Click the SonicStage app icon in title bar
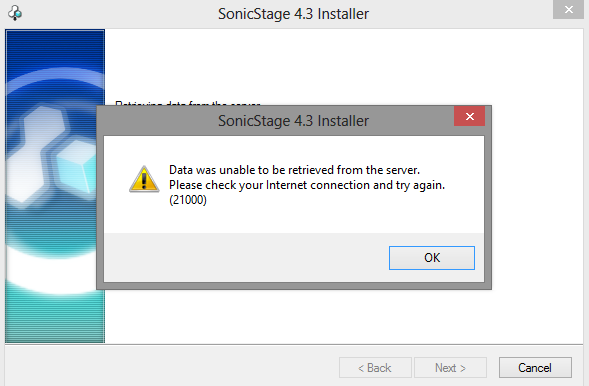 [x=15, y=13]
